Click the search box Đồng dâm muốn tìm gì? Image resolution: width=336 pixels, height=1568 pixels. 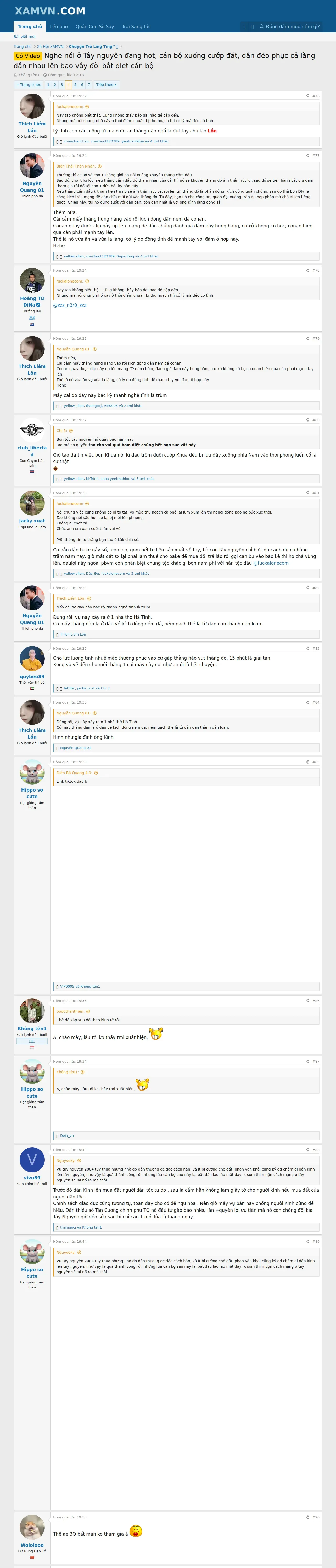pos(290,27)
